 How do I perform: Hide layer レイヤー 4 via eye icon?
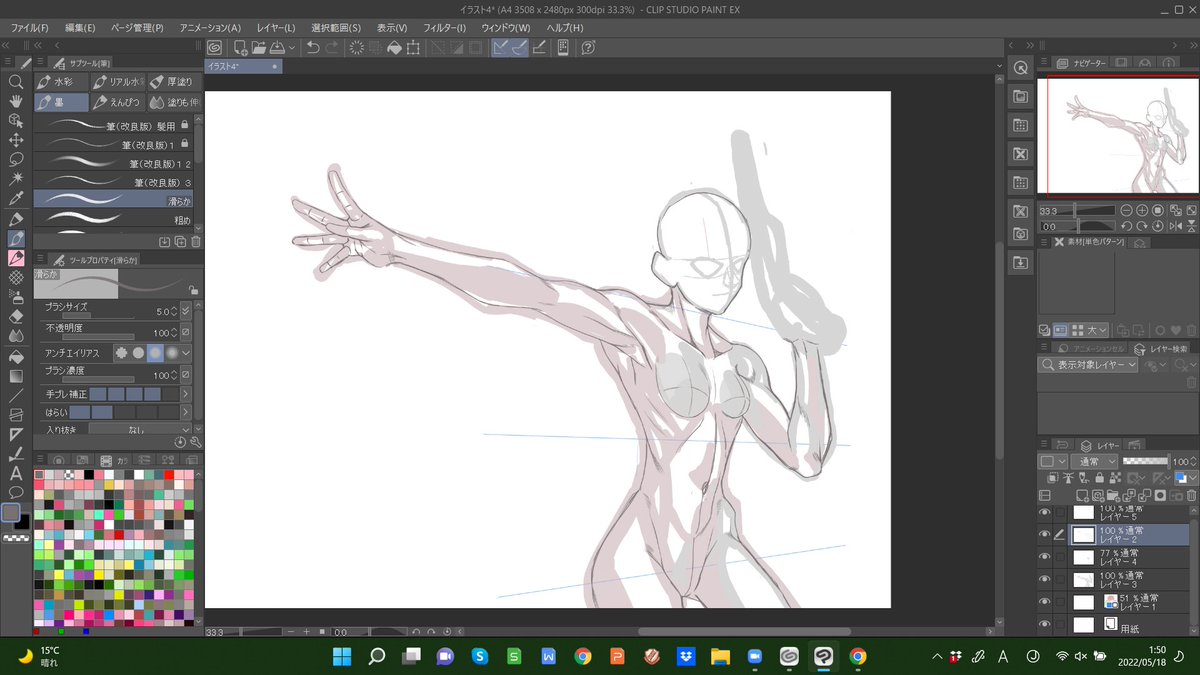[x=1045, y=557]
